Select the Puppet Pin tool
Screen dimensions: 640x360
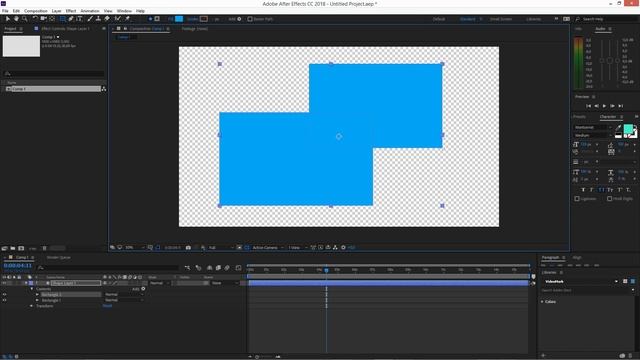coord(127,19)
